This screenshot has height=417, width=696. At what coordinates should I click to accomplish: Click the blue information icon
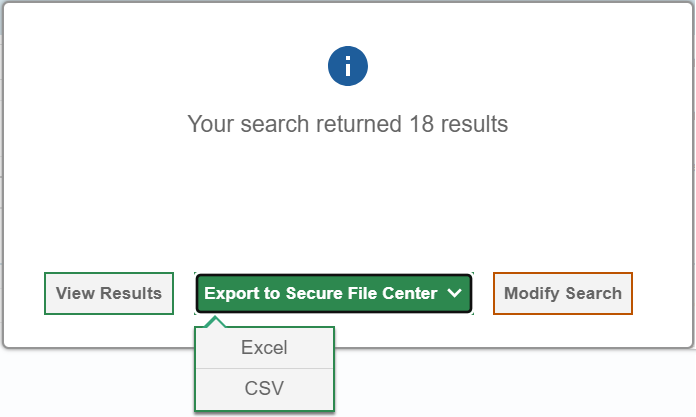point(348,66)
